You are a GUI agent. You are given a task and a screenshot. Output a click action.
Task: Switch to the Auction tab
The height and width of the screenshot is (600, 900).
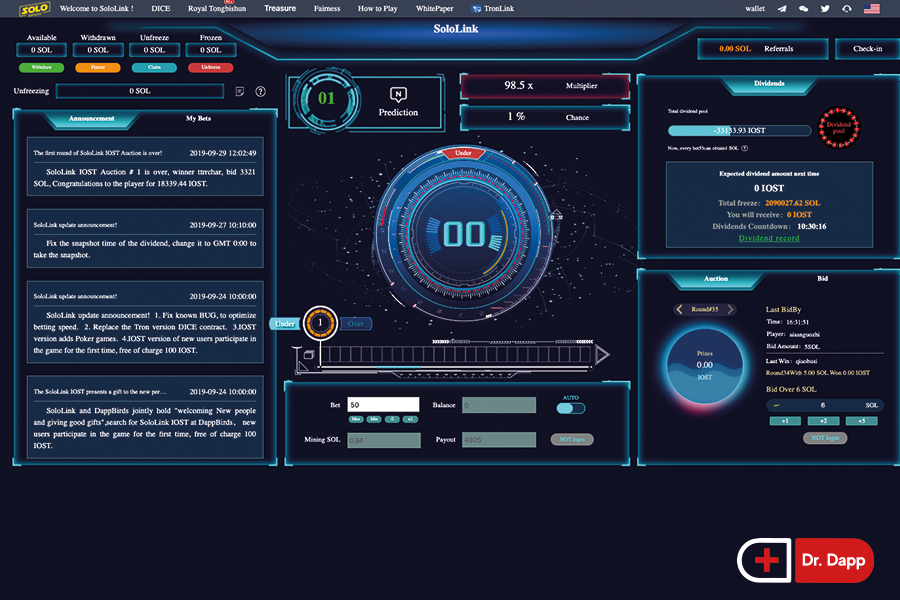pyautogui.click(x=716, y=278)
